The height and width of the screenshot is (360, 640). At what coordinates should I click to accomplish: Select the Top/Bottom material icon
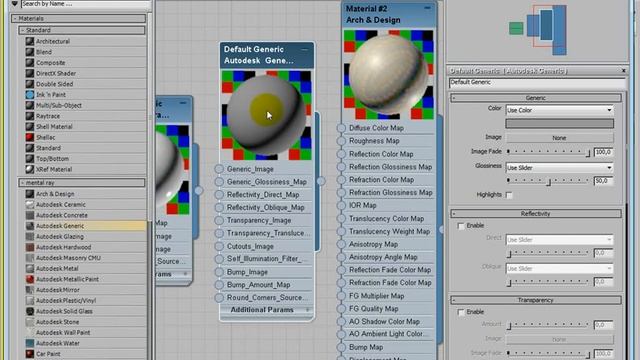pos(30,158)
